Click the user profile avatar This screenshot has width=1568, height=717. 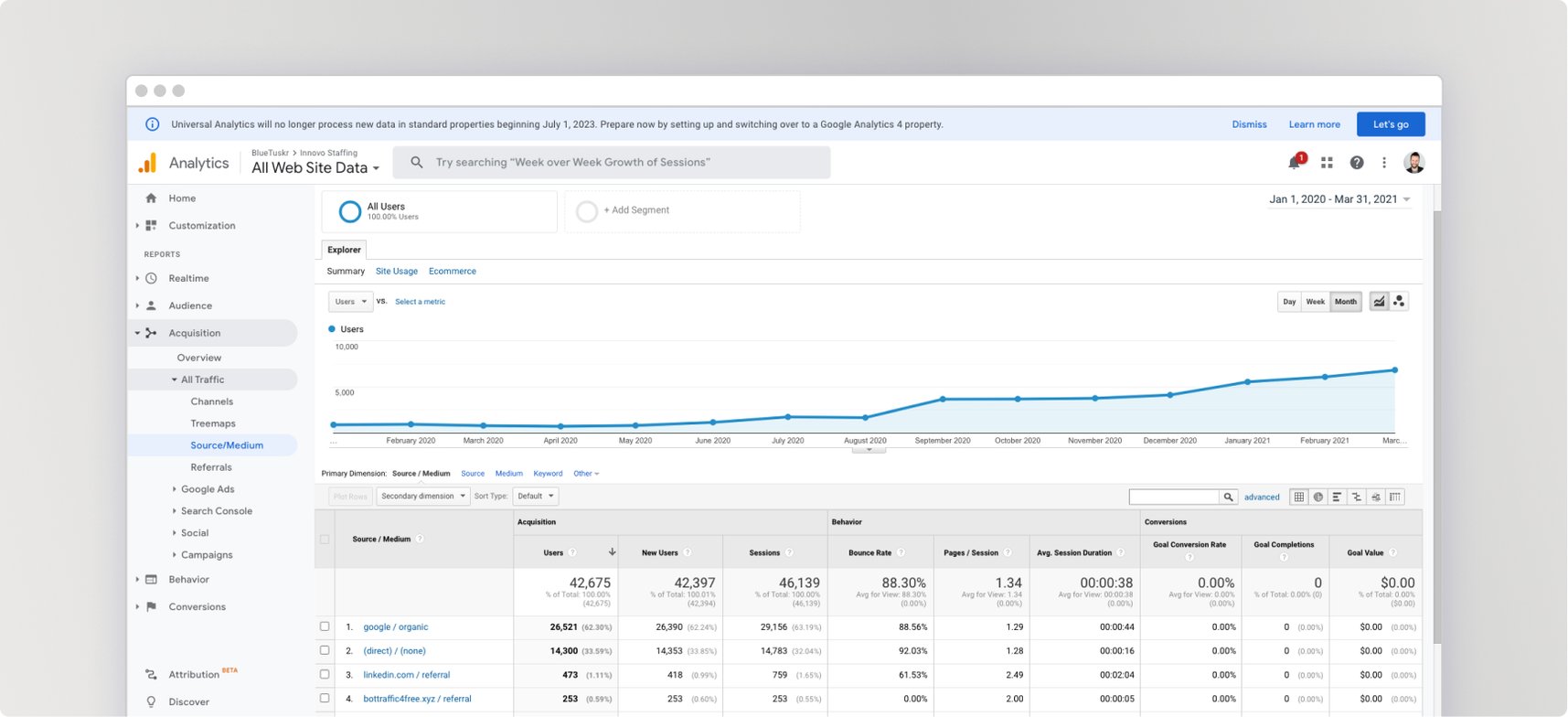pyautogui.click(x=1414, y=163)
